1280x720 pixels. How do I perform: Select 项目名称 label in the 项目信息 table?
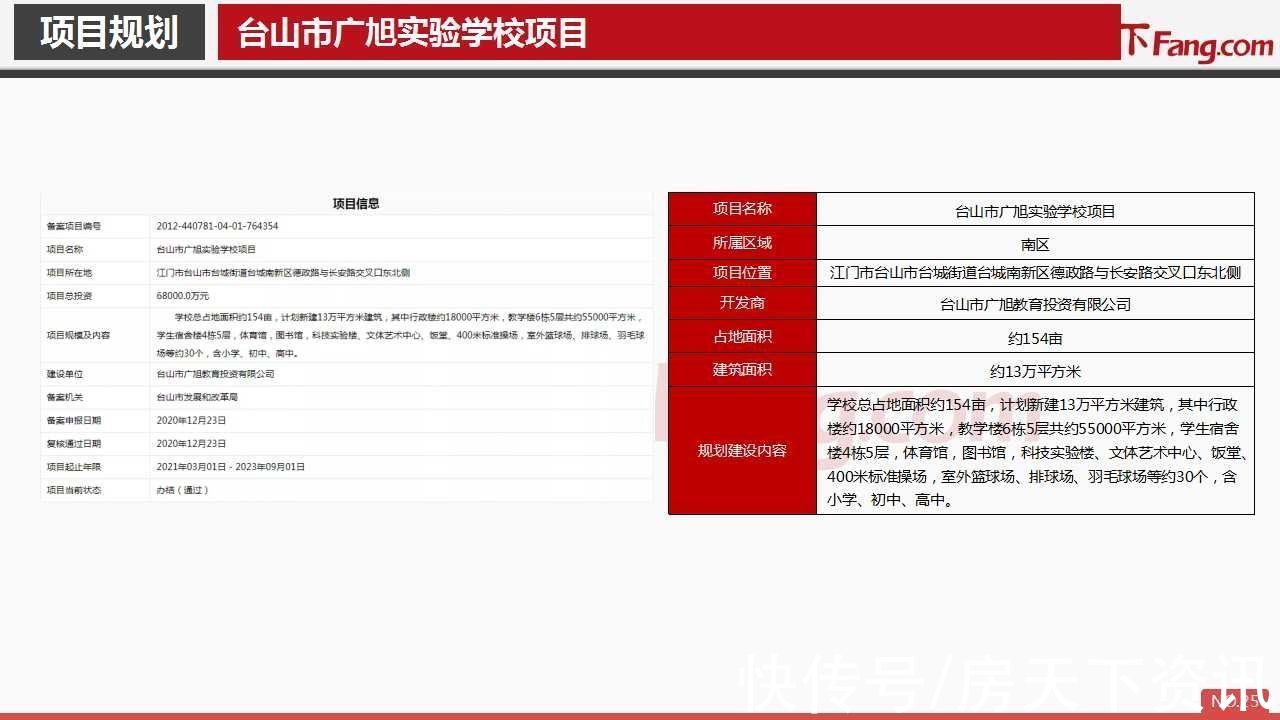pyautogui.click(x=65, y=250)
